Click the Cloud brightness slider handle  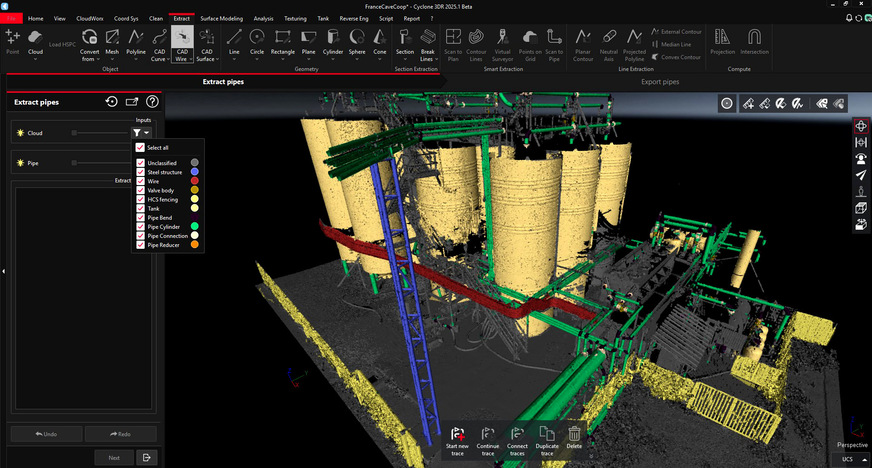click(x=74, y=132)
